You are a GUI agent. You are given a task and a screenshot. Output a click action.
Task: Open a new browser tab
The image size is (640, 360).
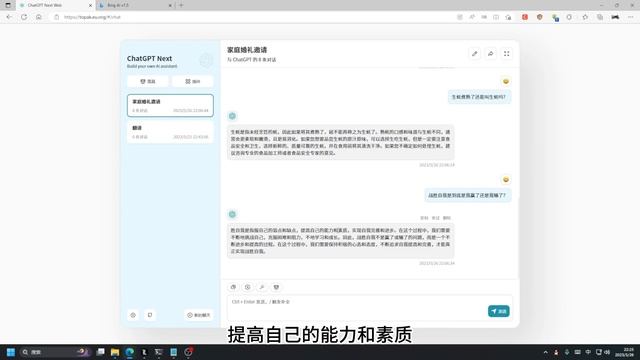coord(181,5)
